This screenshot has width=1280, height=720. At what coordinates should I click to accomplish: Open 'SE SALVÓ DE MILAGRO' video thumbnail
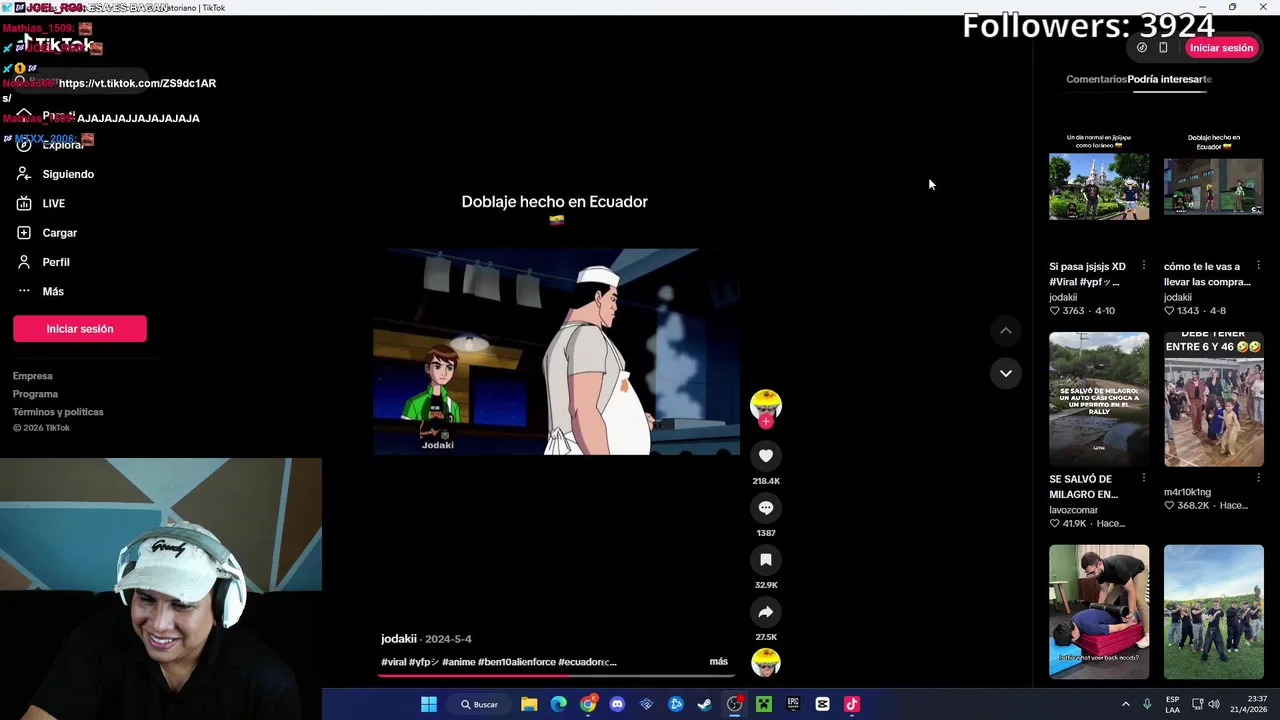[x=1099, y=399]
